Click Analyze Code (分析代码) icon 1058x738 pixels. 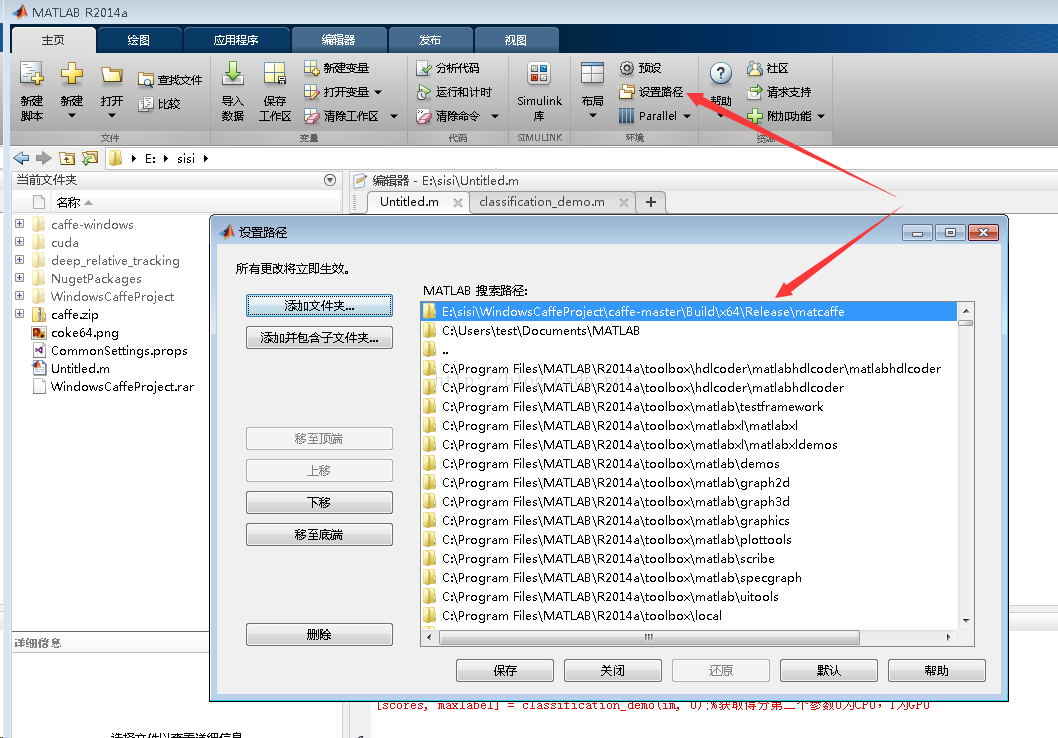(x=423, y=68)
